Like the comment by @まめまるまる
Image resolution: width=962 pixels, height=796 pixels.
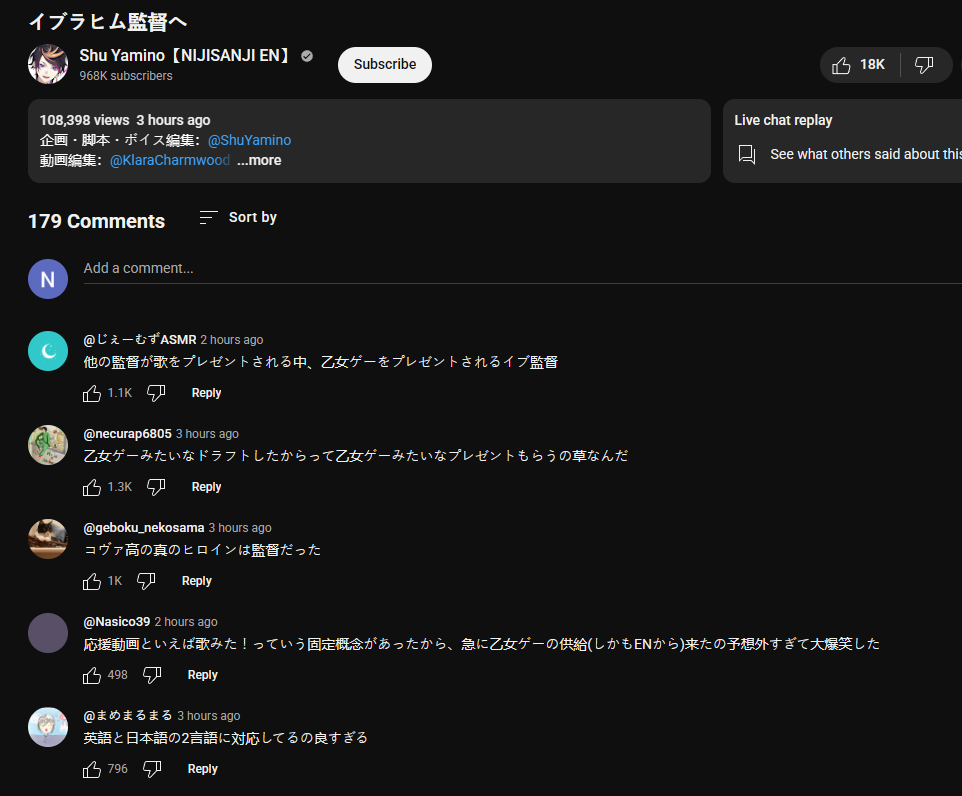[x=92, y=769]
